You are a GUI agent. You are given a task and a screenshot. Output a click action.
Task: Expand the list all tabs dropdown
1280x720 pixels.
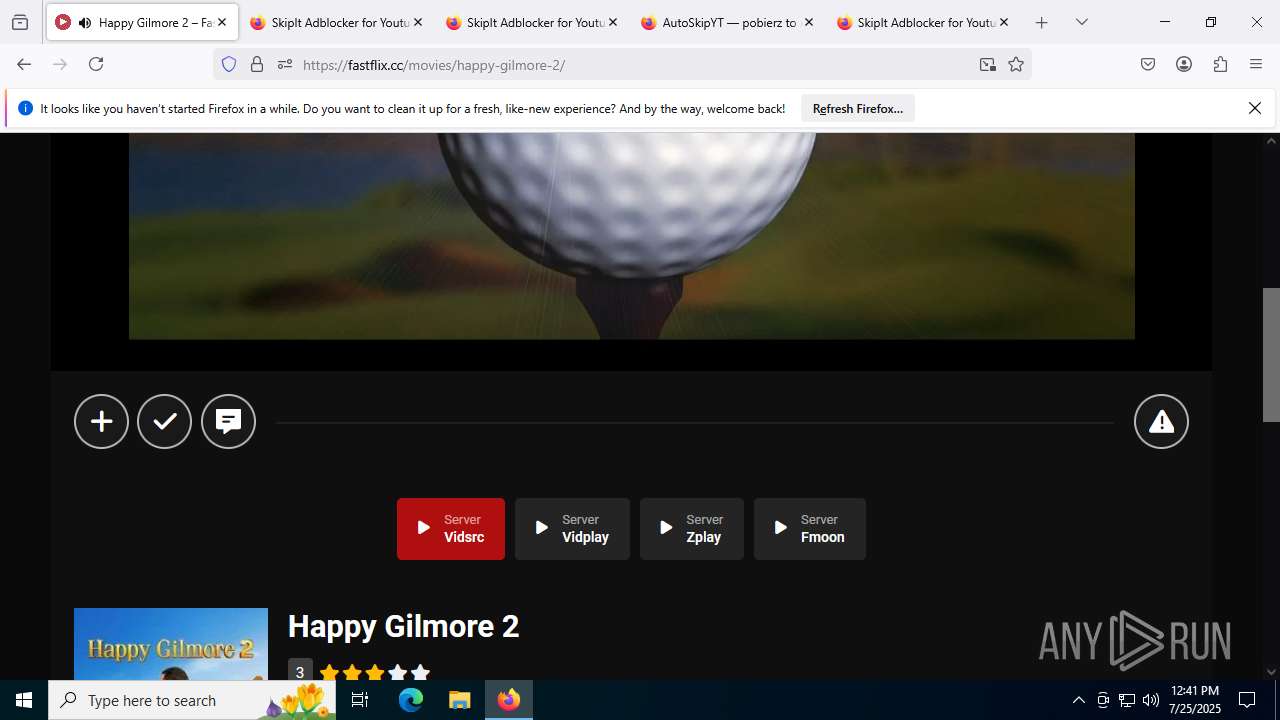coord(1082,22)
